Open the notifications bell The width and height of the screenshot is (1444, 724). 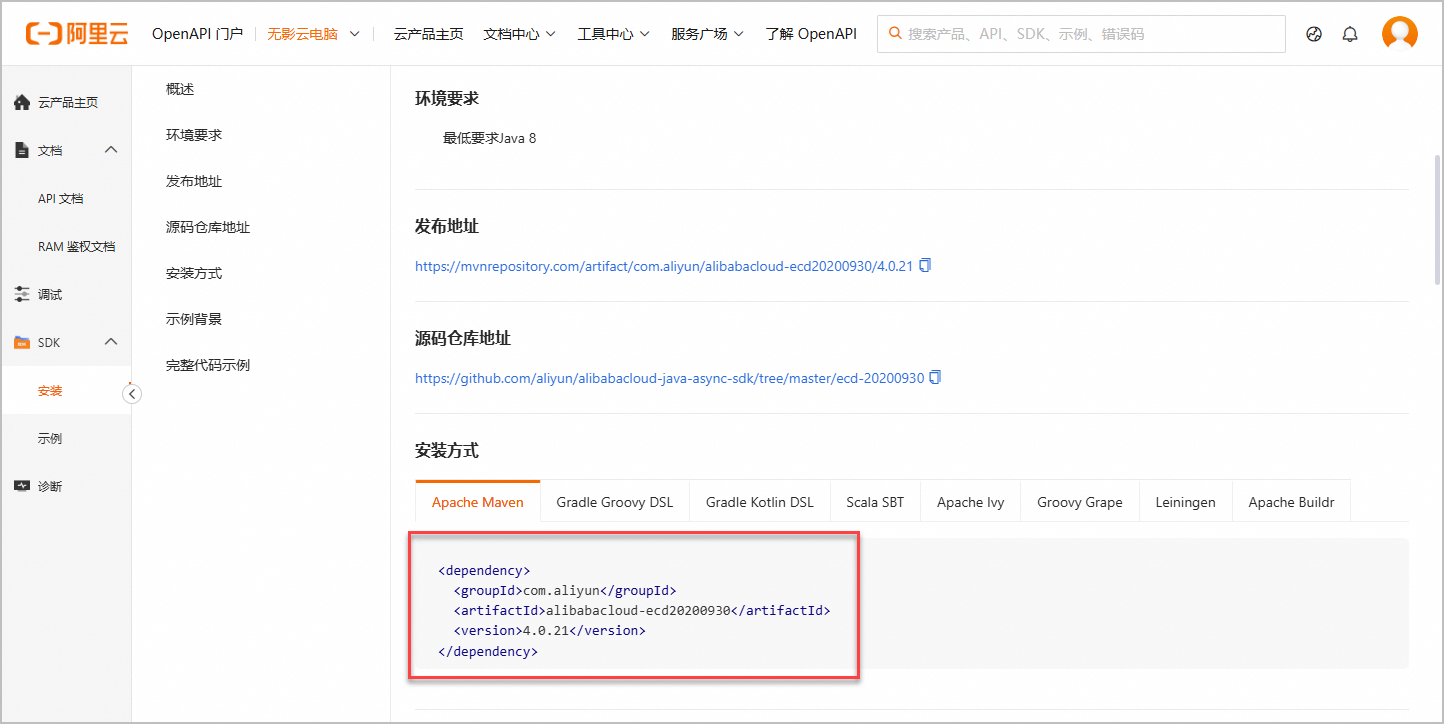click(x=1349, y=33)
